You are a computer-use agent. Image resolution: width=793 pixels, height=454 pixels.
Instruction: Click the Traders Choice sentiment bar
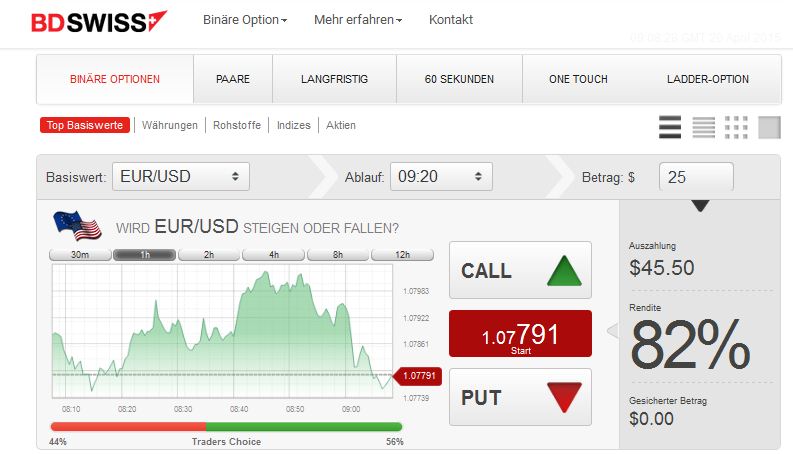point(226,427)
